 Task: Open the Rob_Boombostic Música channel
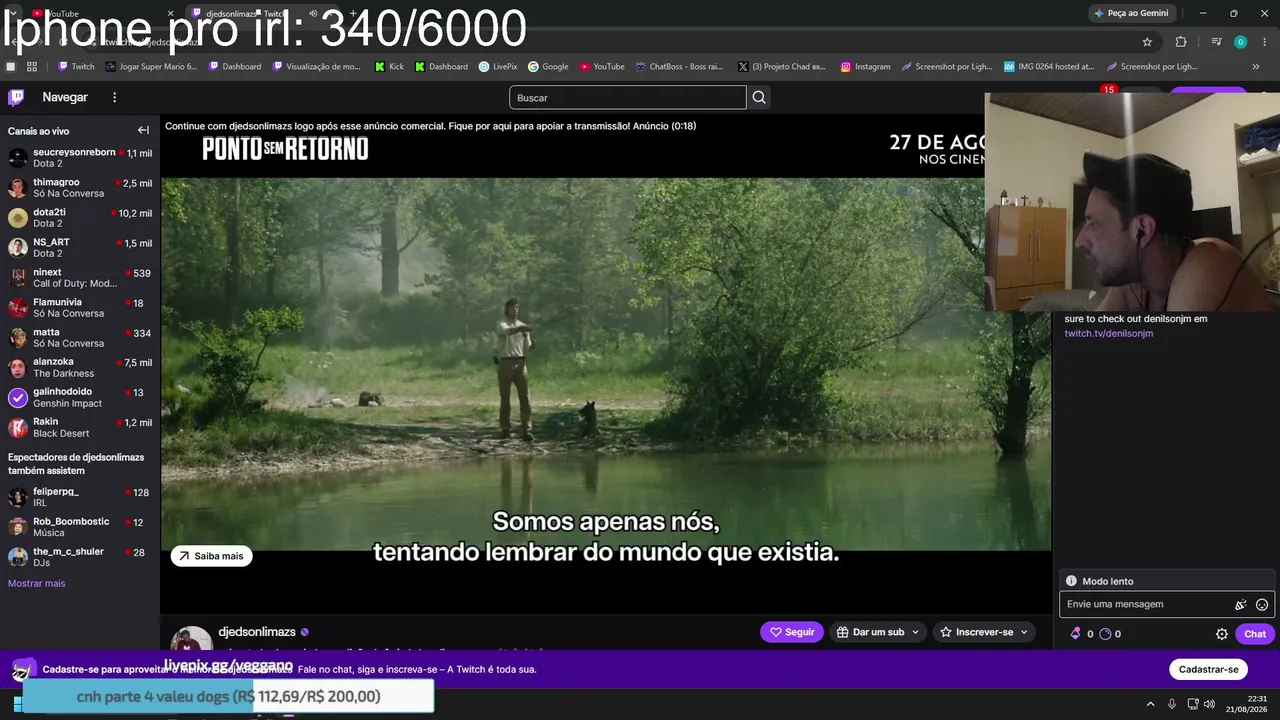point(80,527)
